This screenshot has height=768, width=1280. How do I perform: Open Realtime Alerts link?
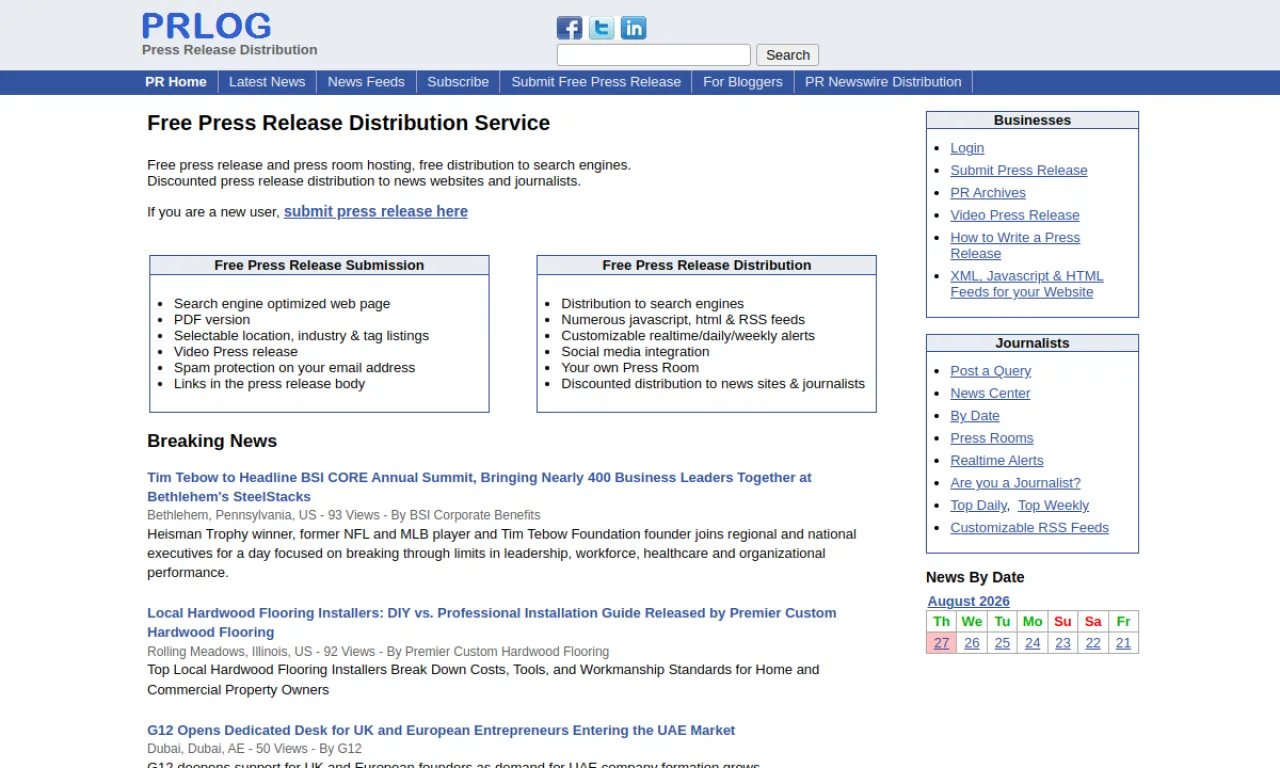point(997,461)
